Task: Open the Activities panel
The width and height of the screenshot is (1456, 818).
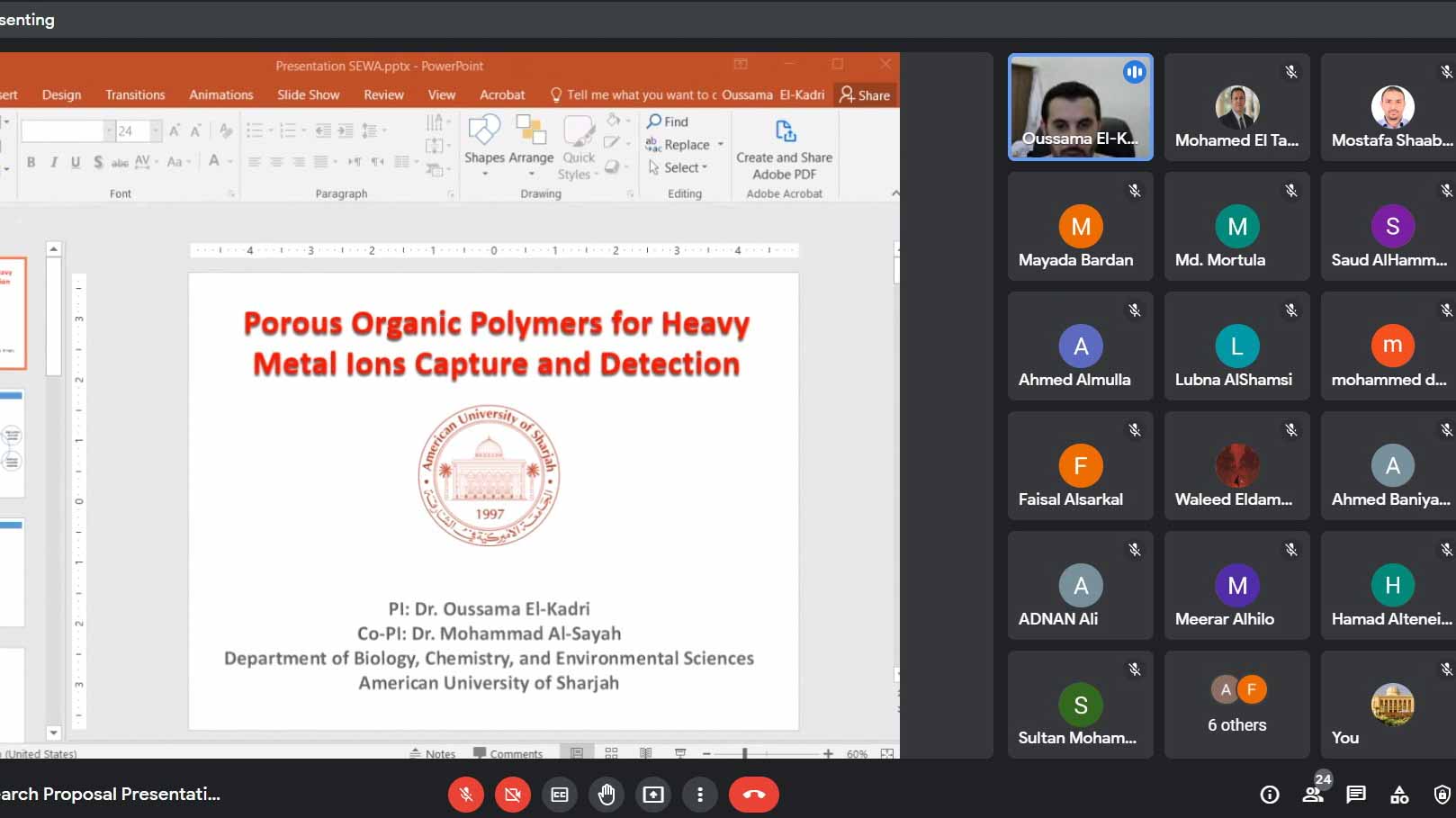Action: tap(1399, 795)
